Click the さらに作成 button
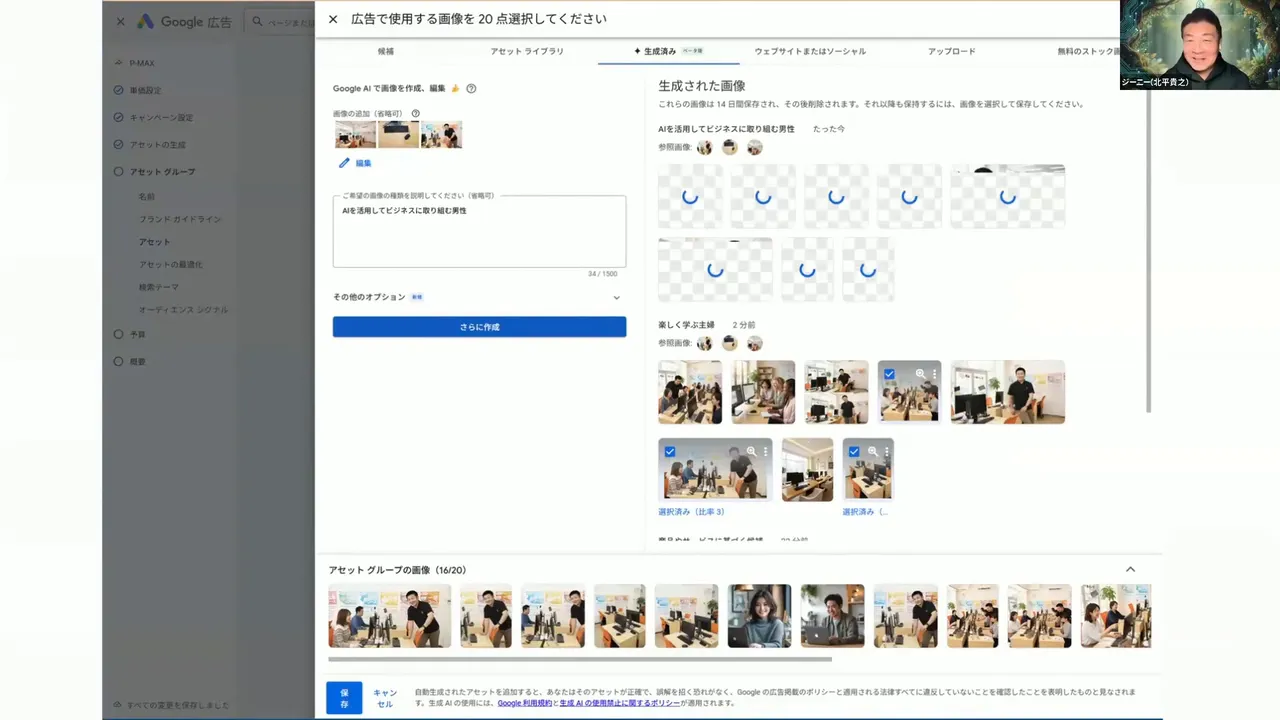Image resolution: width=1280 pixels, height=720 pixels. click(479, 327)
